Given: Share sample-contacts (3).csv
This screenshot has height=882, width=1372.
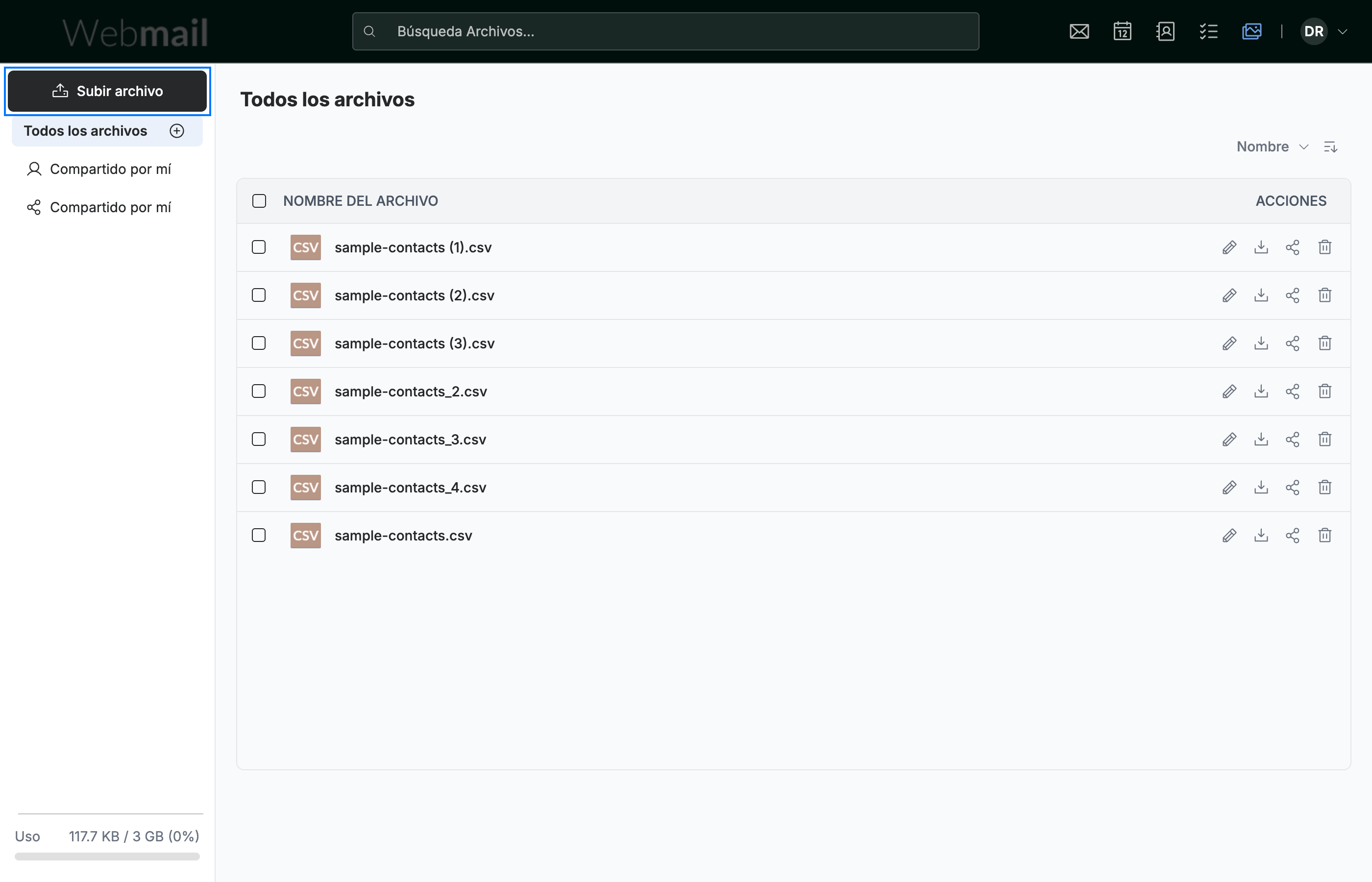Looking at the screenshot, I should pyautogui.click(x=1293, y=343).
